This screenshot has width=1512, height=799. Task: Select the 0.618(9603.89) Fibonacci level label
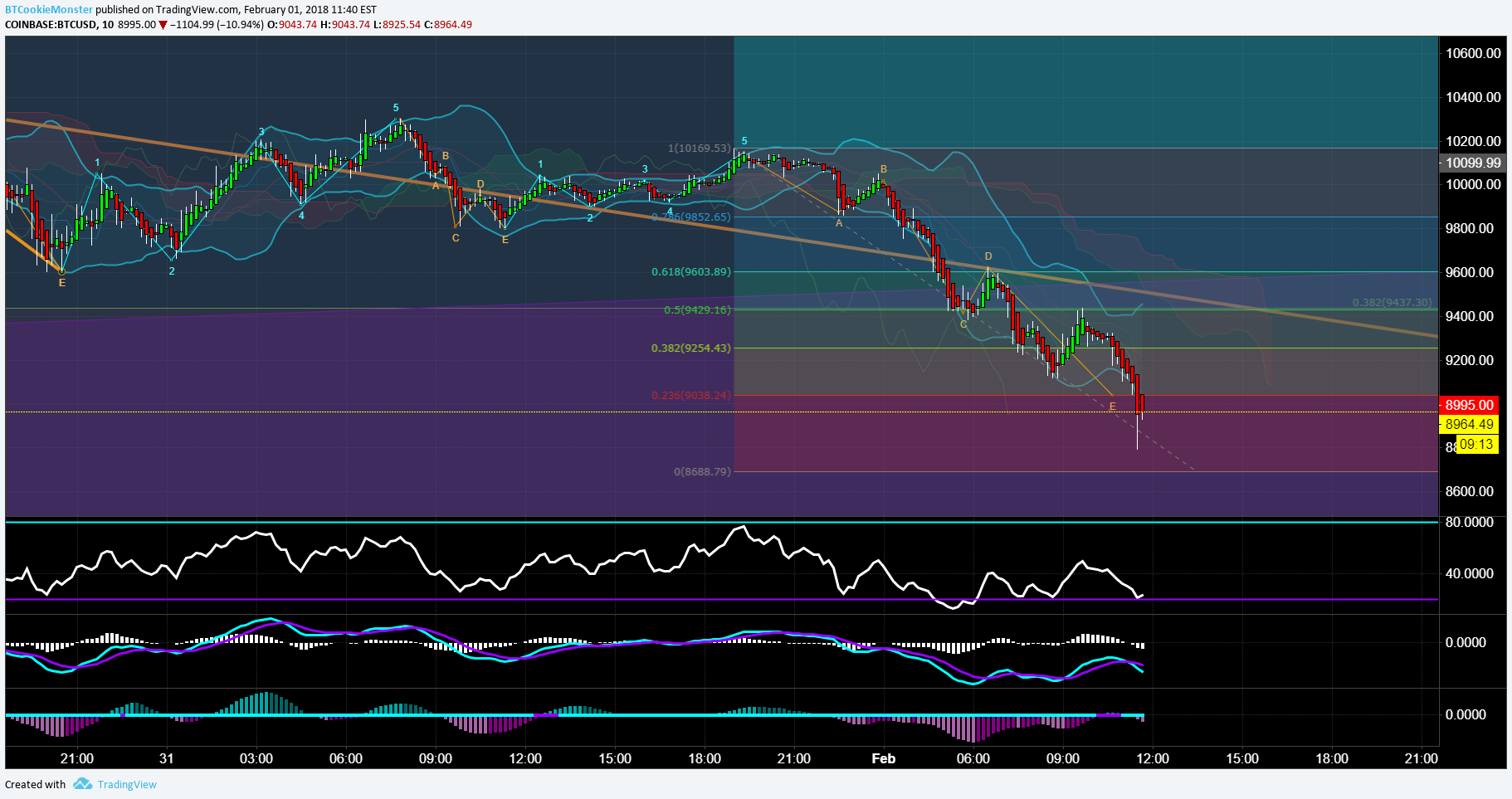click(691, 272)
